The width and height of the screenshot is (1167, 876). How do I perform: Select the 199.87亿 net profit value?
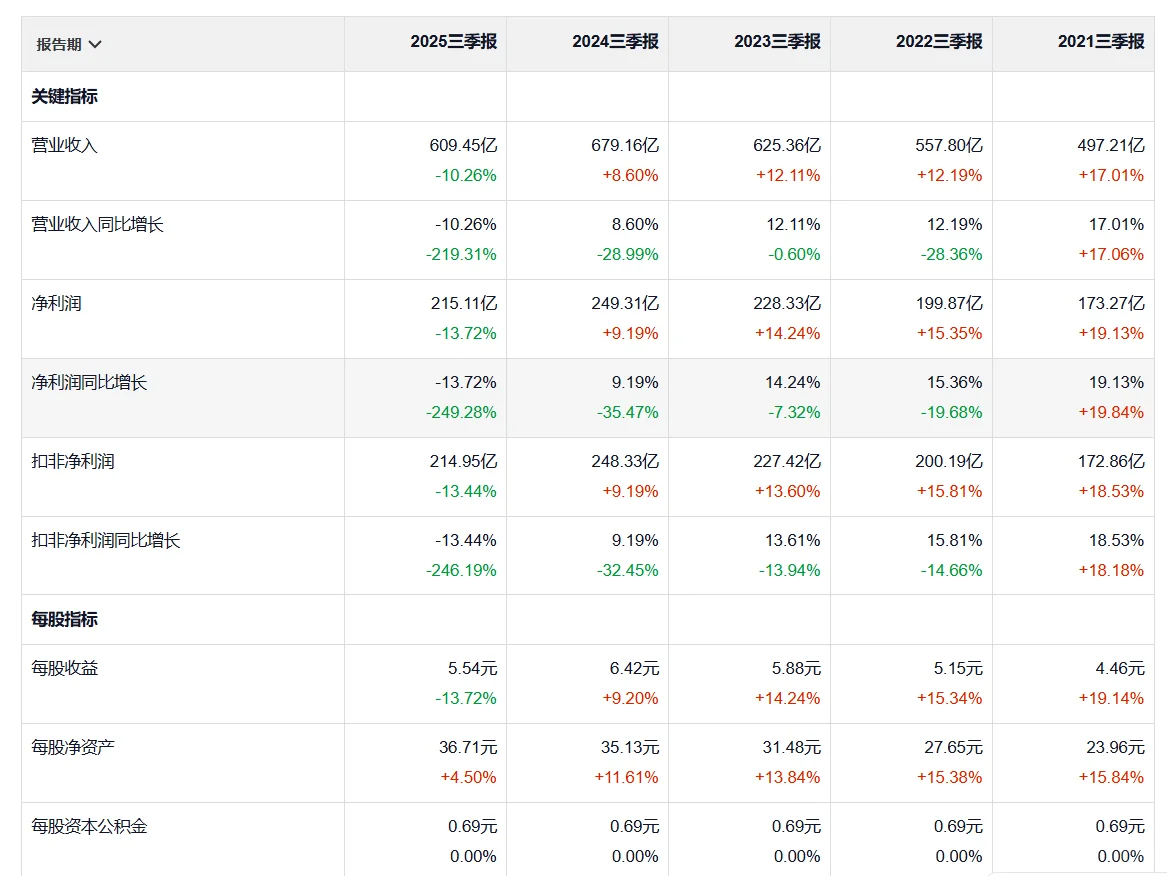(x=949, y=303)
